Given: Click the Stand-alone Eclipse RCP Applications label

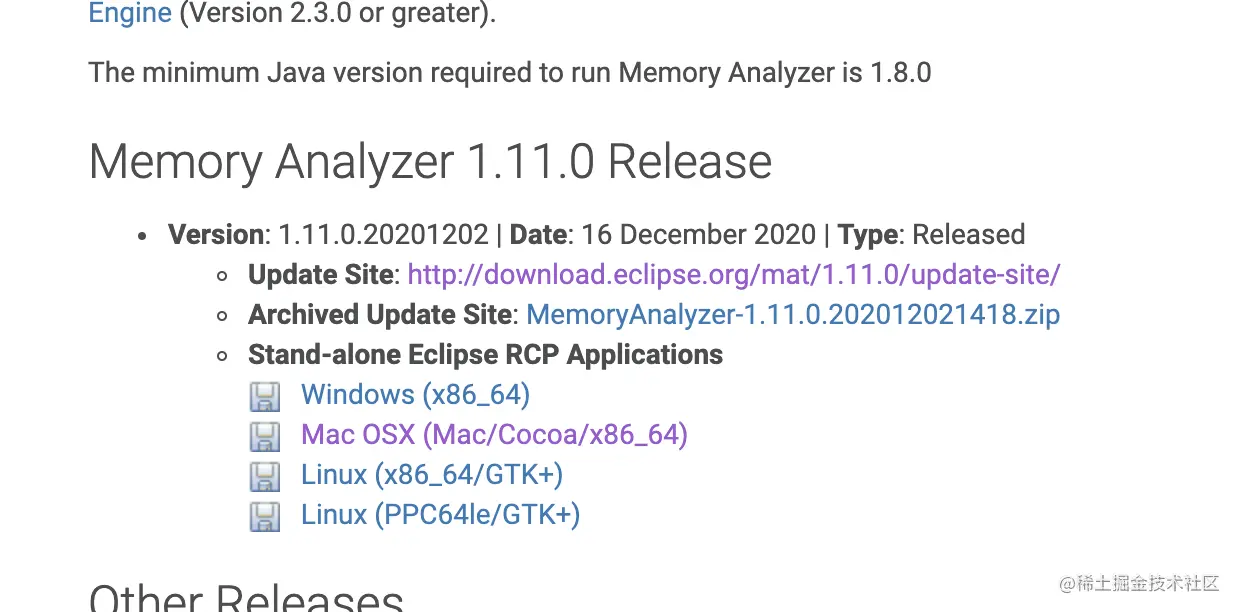Looking at the screenshot, I should point(485,354).
